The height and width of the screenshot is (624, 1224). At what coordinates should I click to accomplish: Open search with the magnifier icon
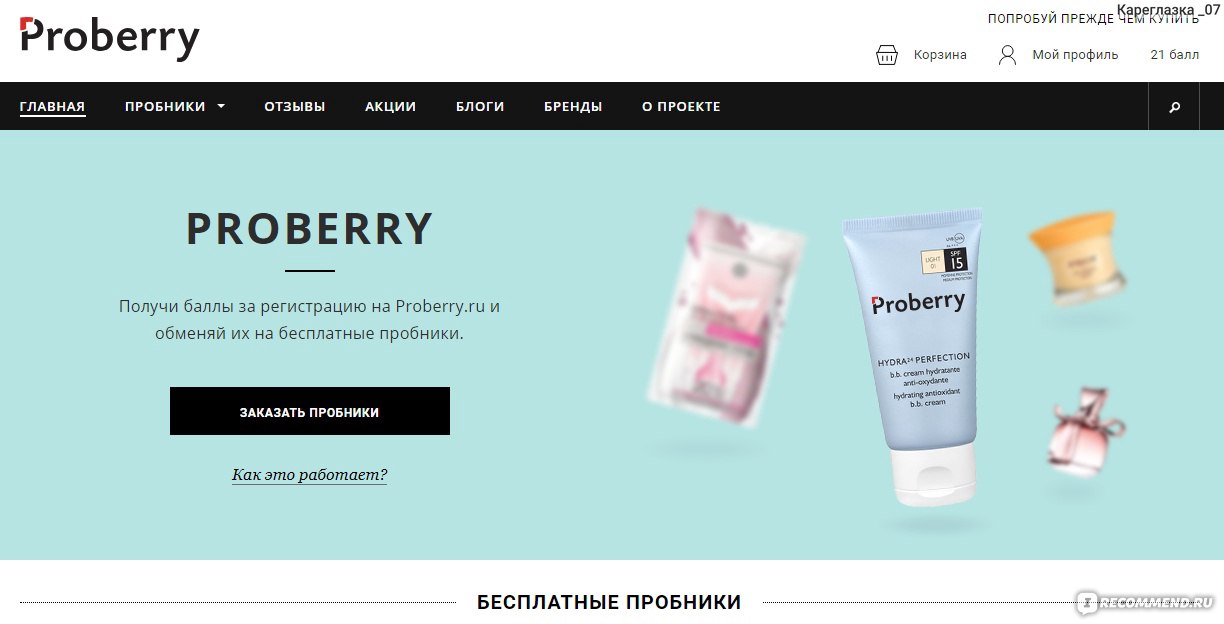(x=1175, y=106)
